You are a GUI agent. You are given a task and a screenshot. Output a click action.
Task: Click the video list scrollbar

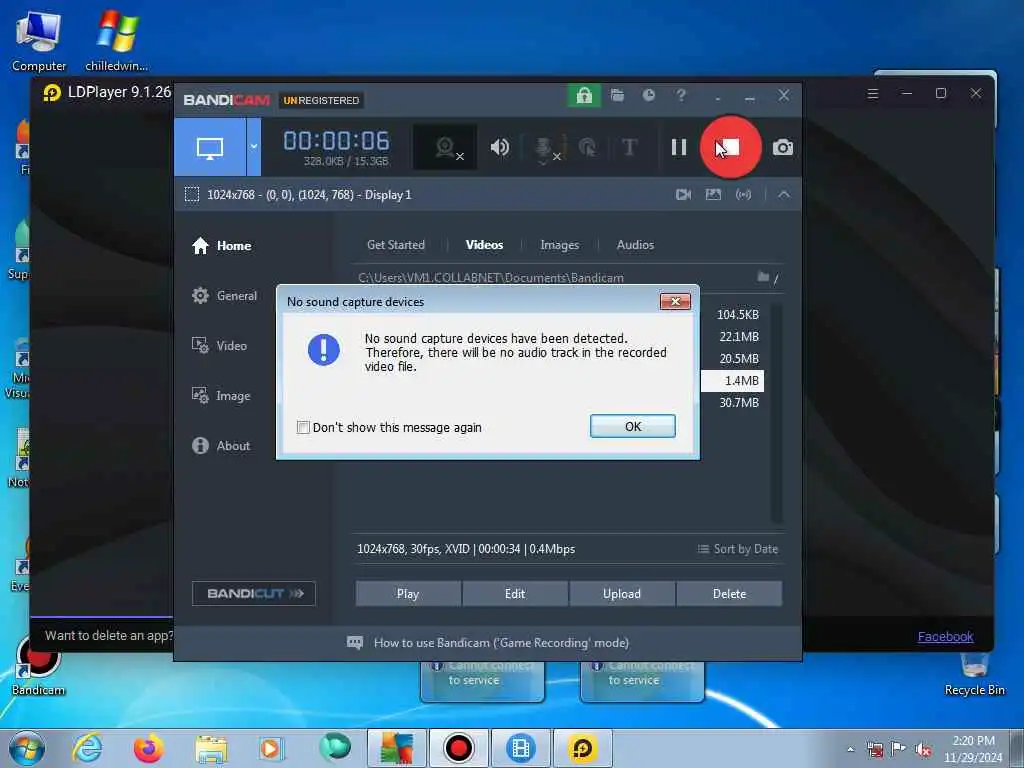(776, 413)
